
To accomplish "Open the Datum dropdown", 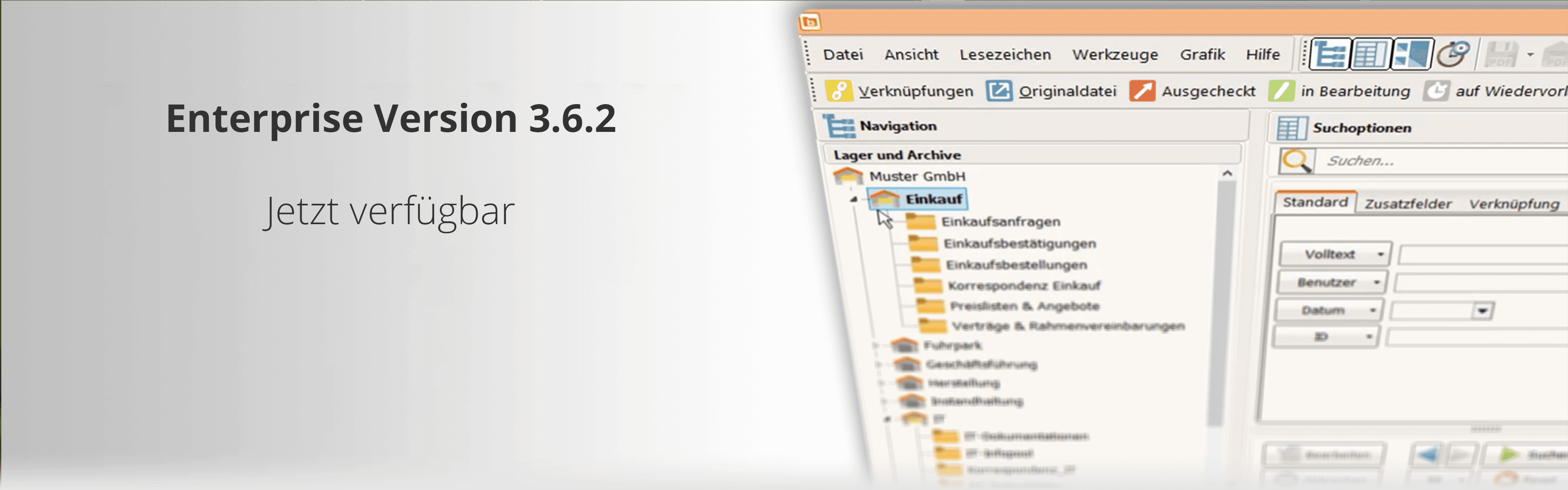I will [1329, 310].
